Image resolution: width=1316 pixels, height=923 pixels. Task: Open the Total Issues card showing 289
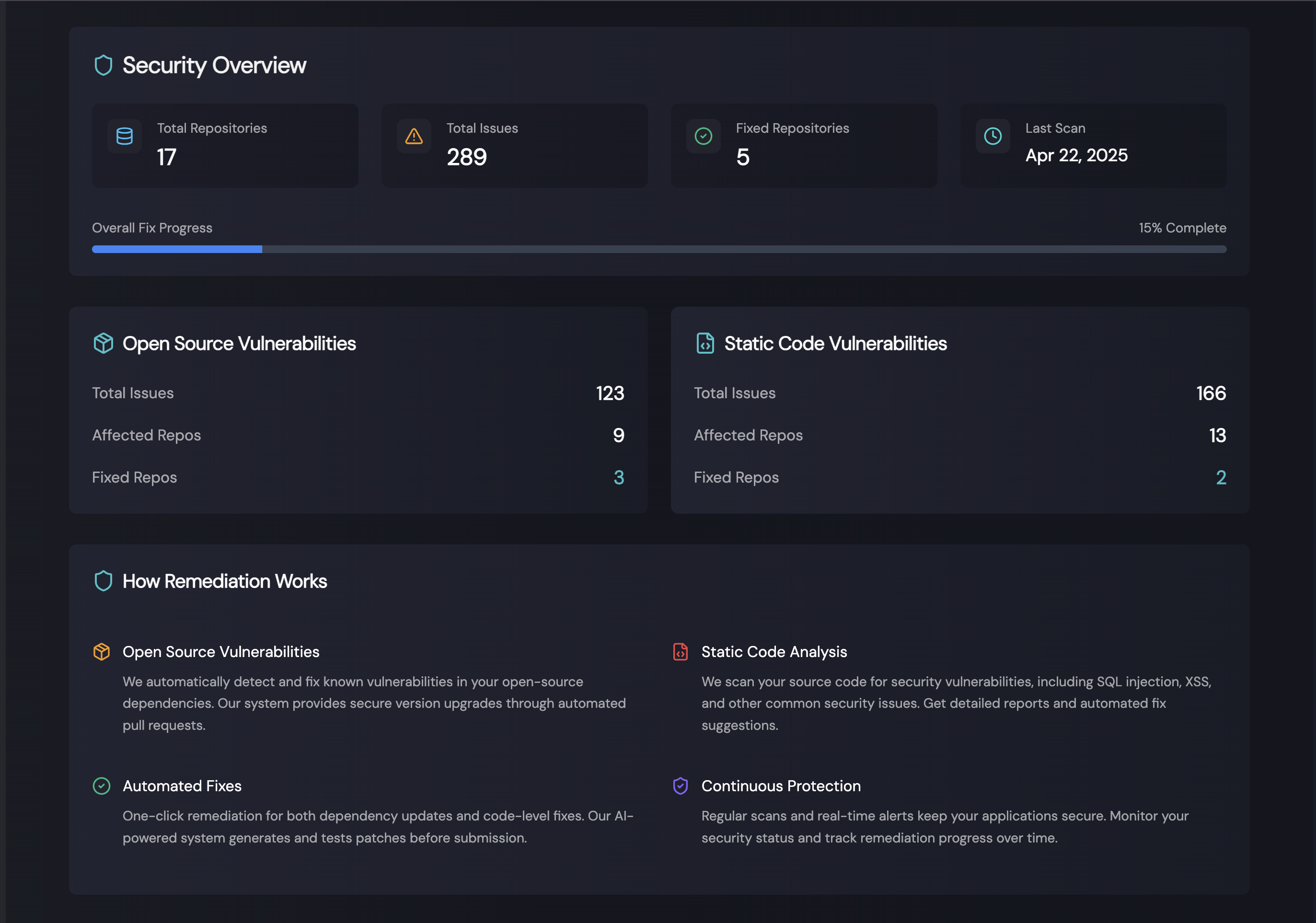[514, 146]
